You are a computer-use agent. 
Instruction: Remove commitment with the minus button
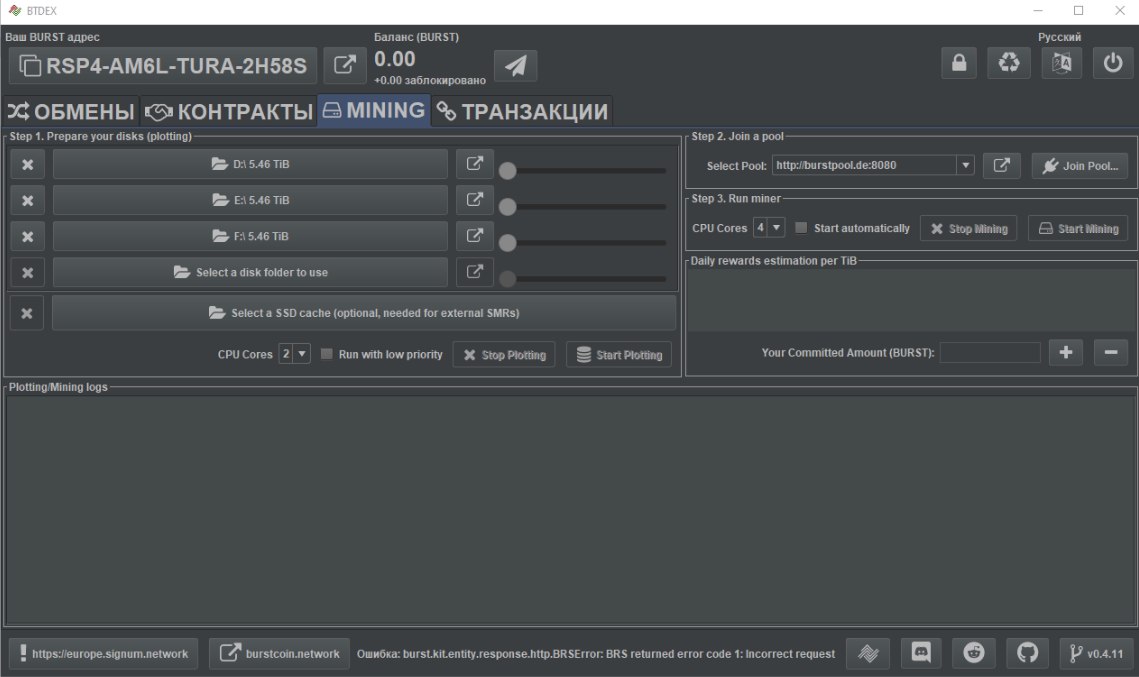tap(1111, 352)
